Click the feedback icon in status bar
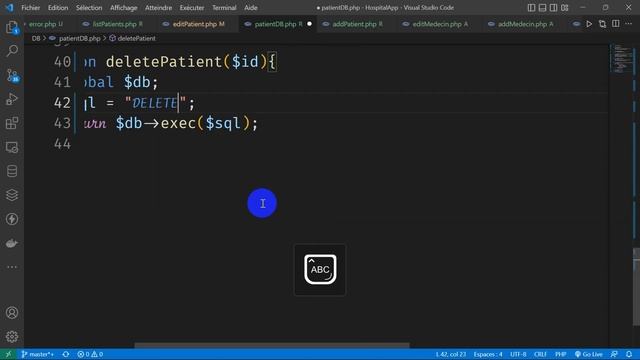The width and height of the screenshot is (640, 360). point(614,354)
